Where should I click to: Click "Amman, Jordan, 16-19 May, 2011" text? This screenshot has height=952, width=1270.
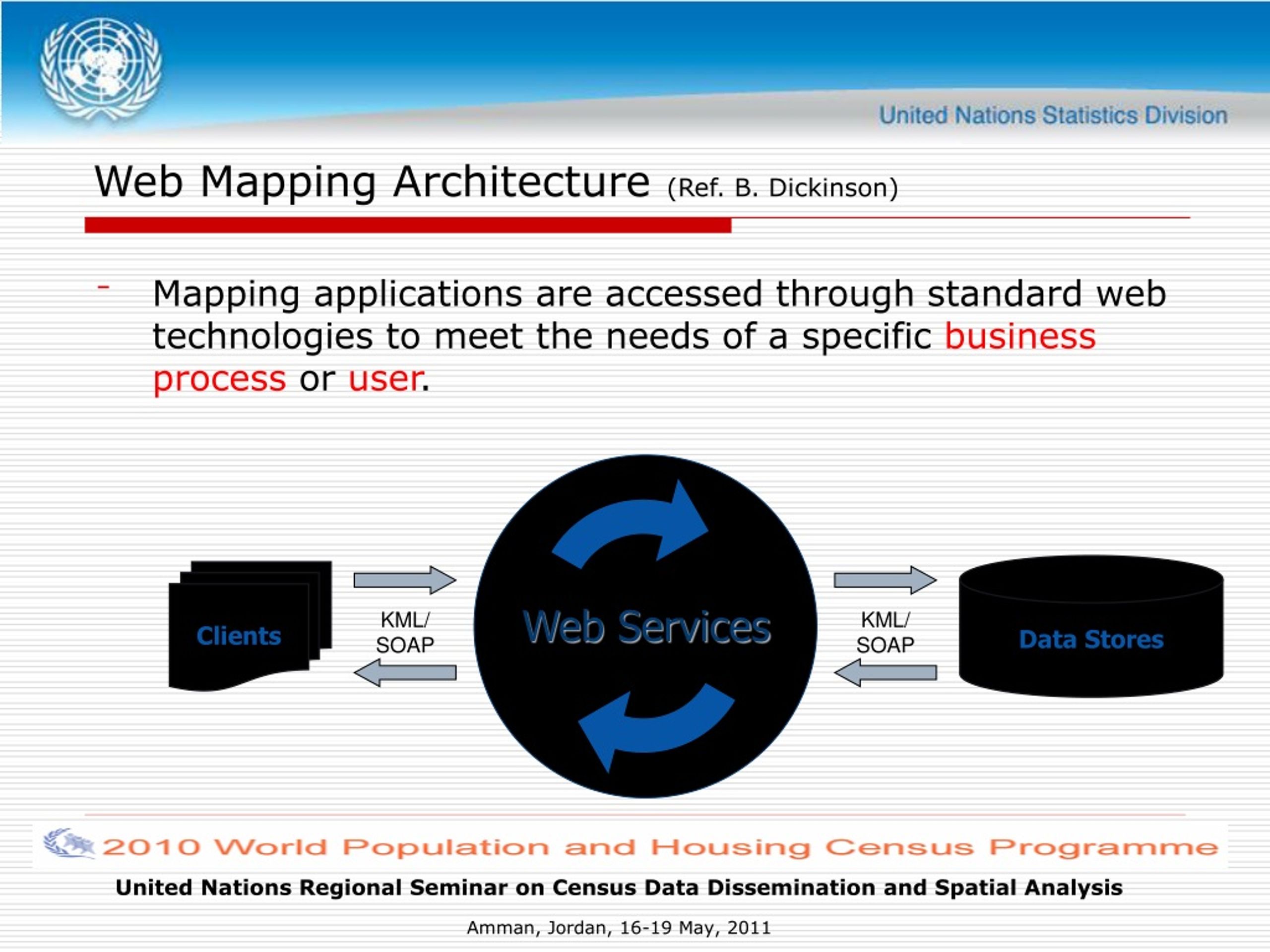618,928
